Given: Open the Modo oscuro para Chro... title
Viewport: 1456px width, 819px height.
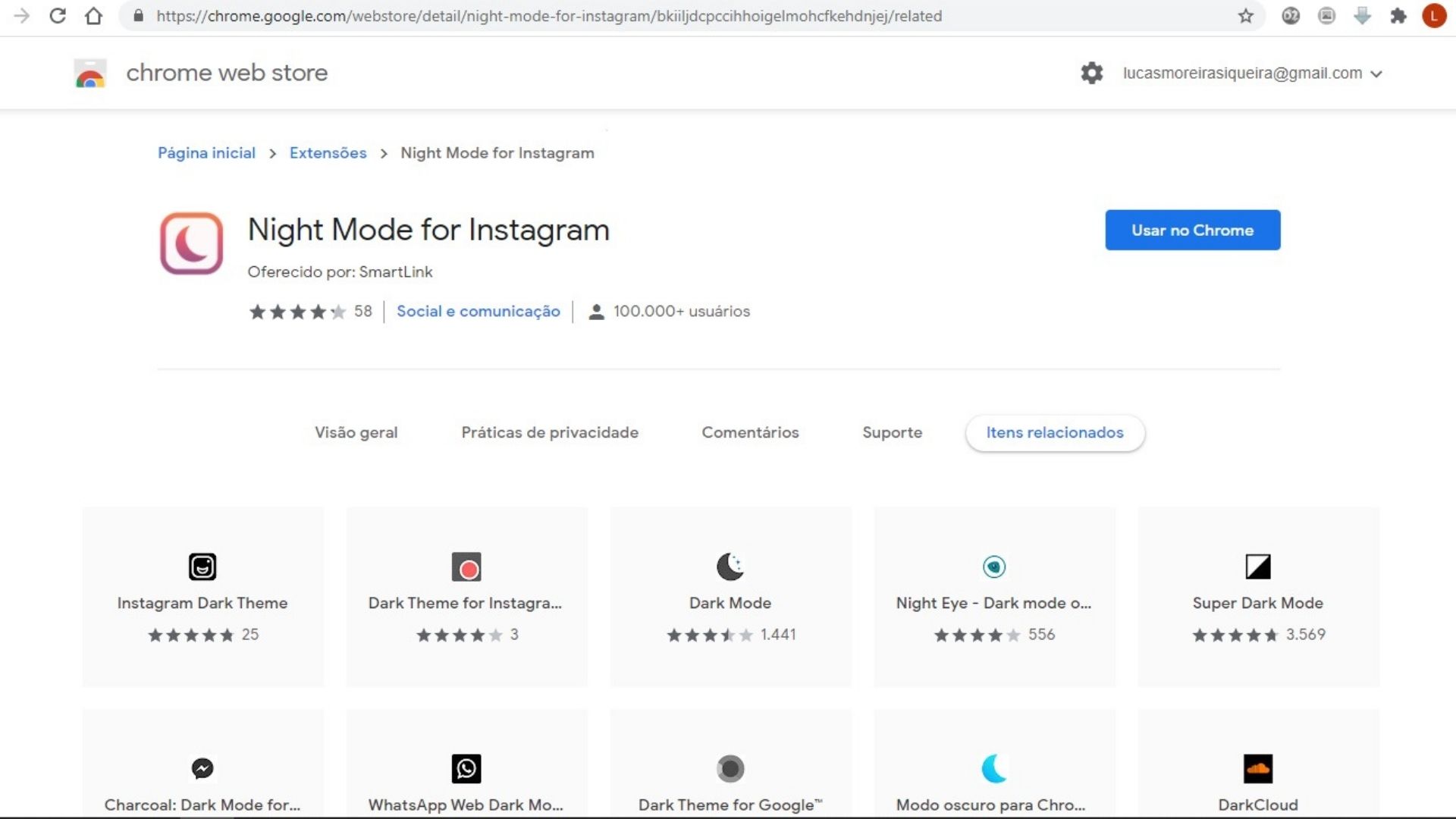Looking at the screenshot, I should (991, 805).
